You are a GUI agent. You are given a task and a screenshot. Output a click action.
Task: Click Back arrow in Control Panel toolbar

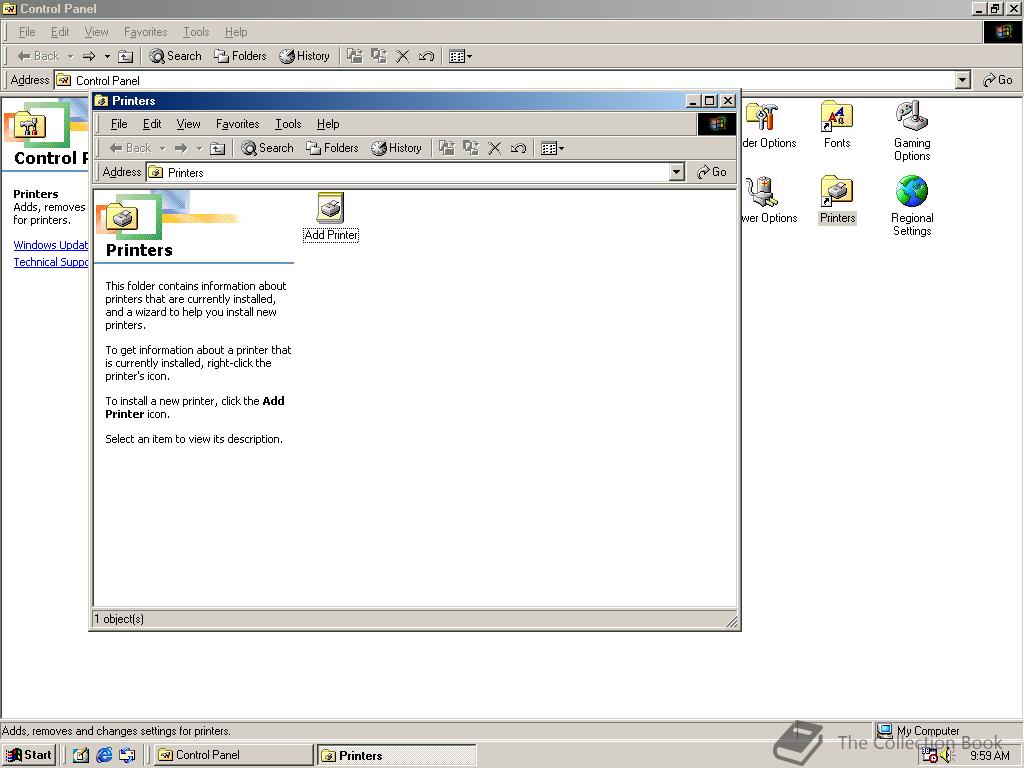38,56
